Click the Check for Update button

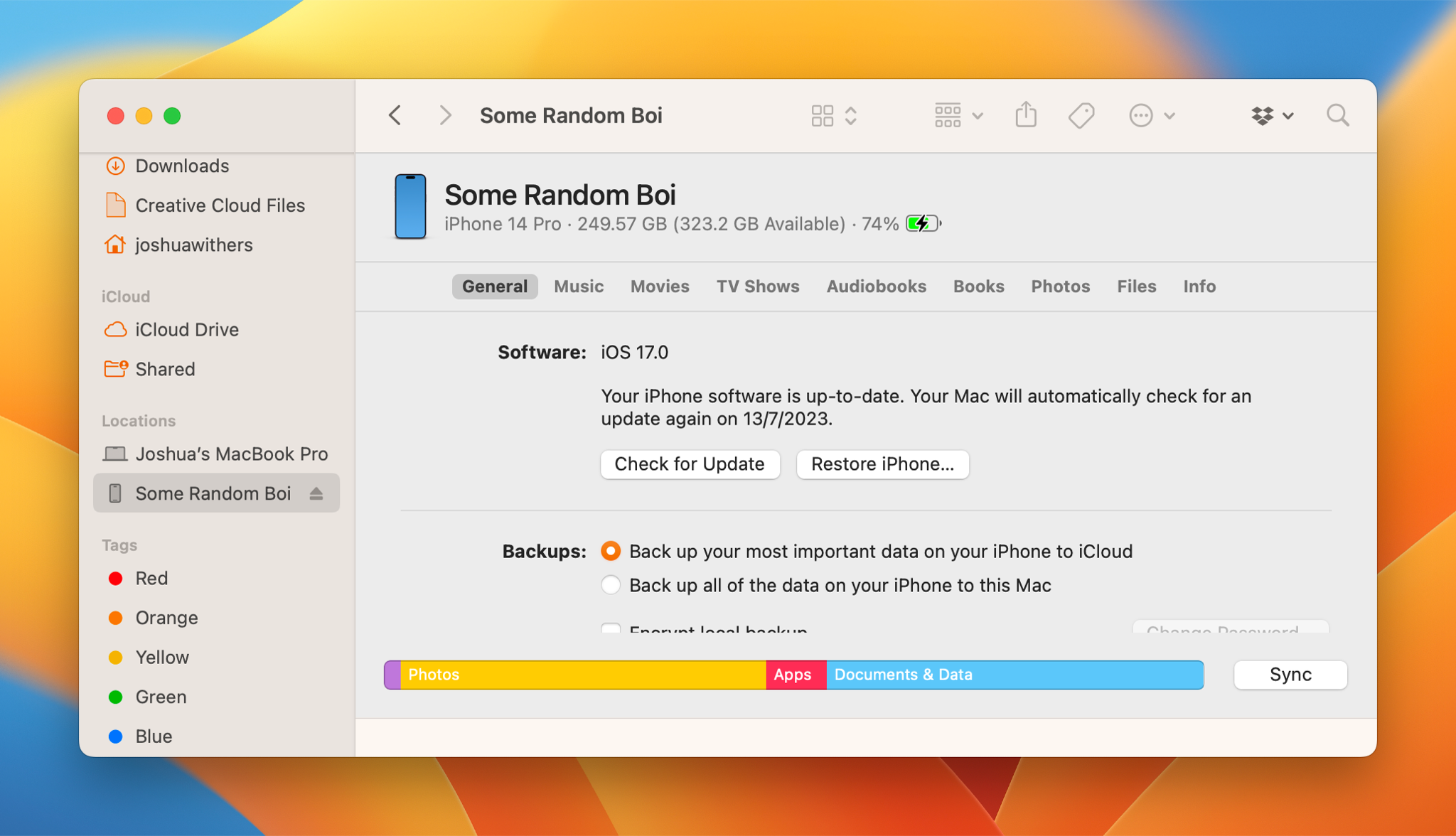[690, 464]
